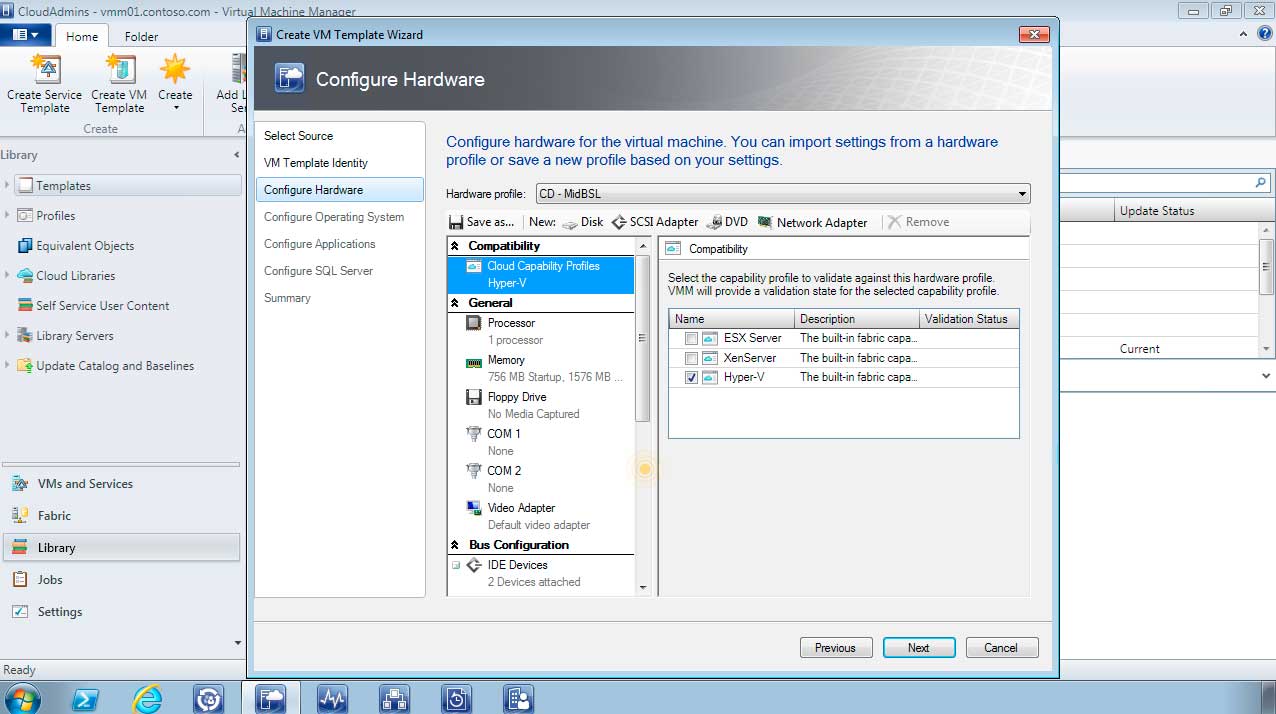Expand the Templates library node

tap(8, 185)
